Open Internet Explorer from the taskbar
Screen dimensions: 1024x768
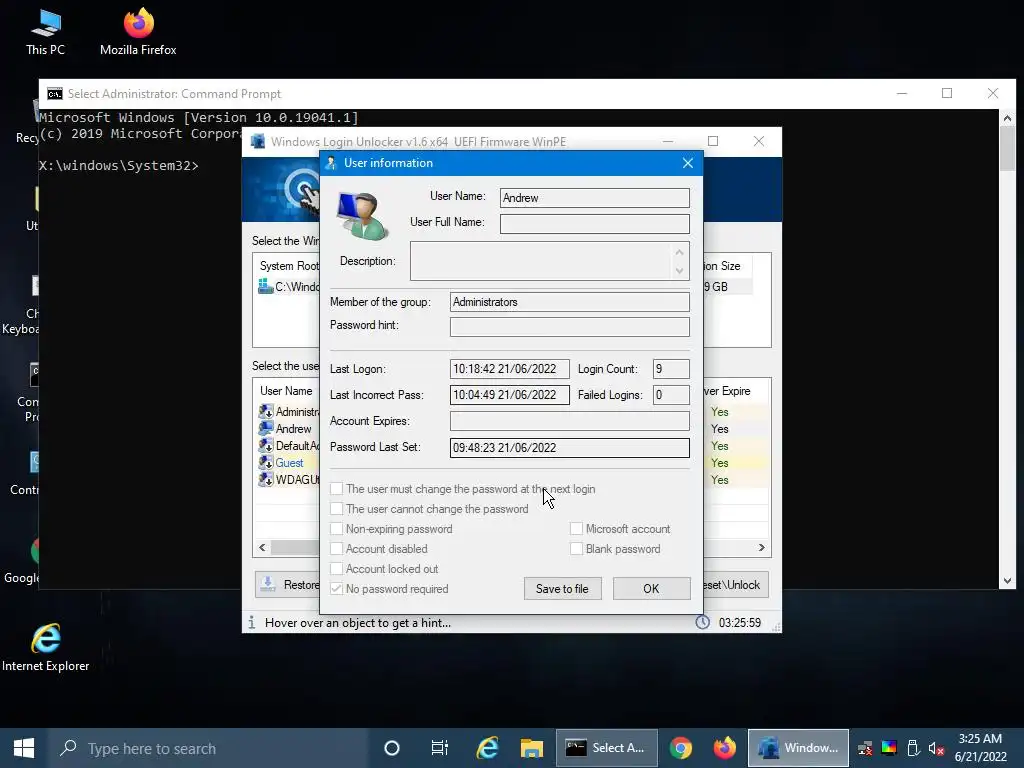coord(487,748)
